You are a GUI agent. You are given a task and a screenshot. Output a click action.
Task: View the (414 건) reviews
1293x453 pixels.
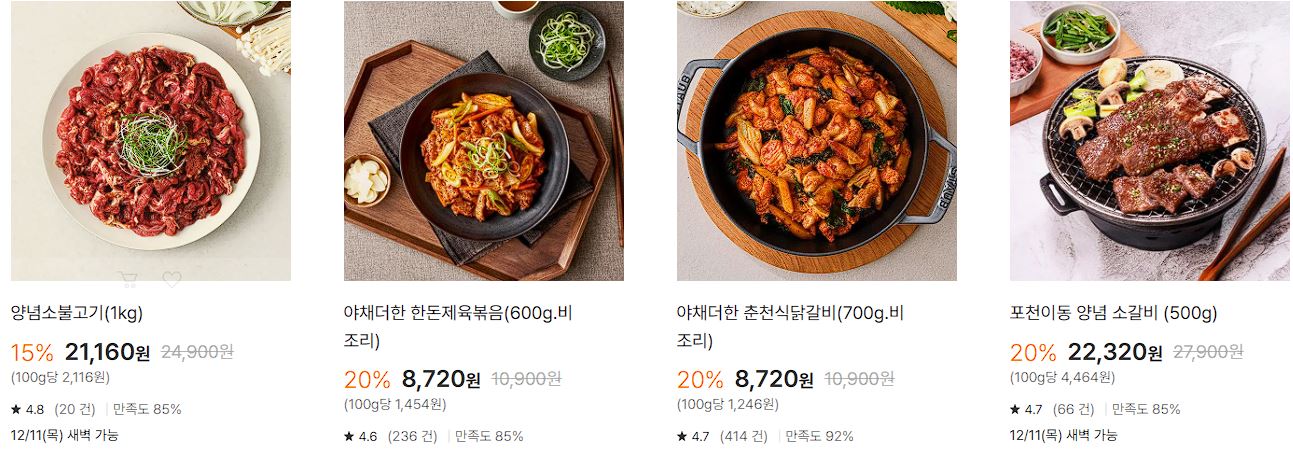(744, 436)
